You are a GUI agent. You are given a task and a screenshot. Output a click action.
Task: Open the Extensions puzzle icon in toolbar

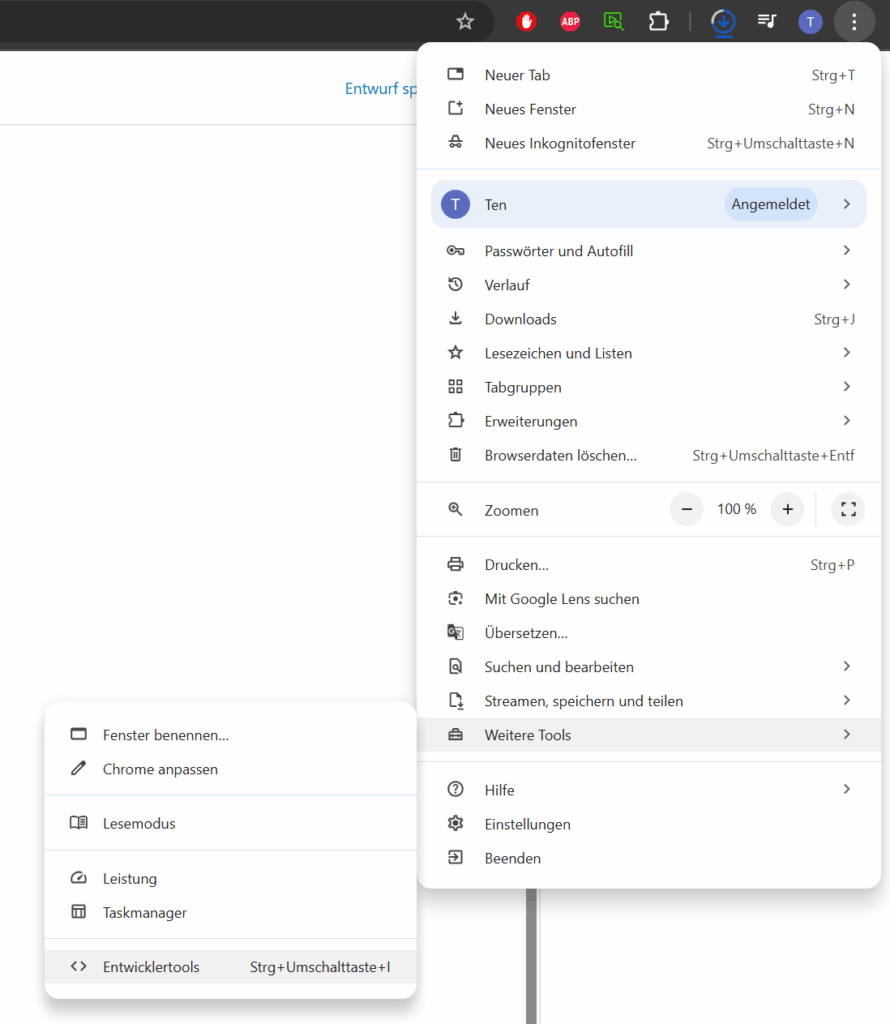(x=658, y=22)
